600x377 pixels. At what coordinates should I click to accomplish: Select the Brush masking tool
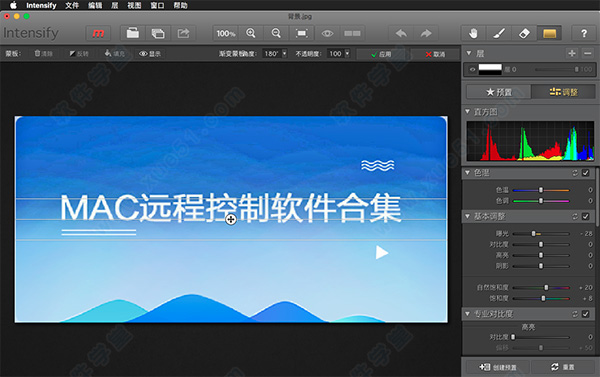[x=499, y=34]
